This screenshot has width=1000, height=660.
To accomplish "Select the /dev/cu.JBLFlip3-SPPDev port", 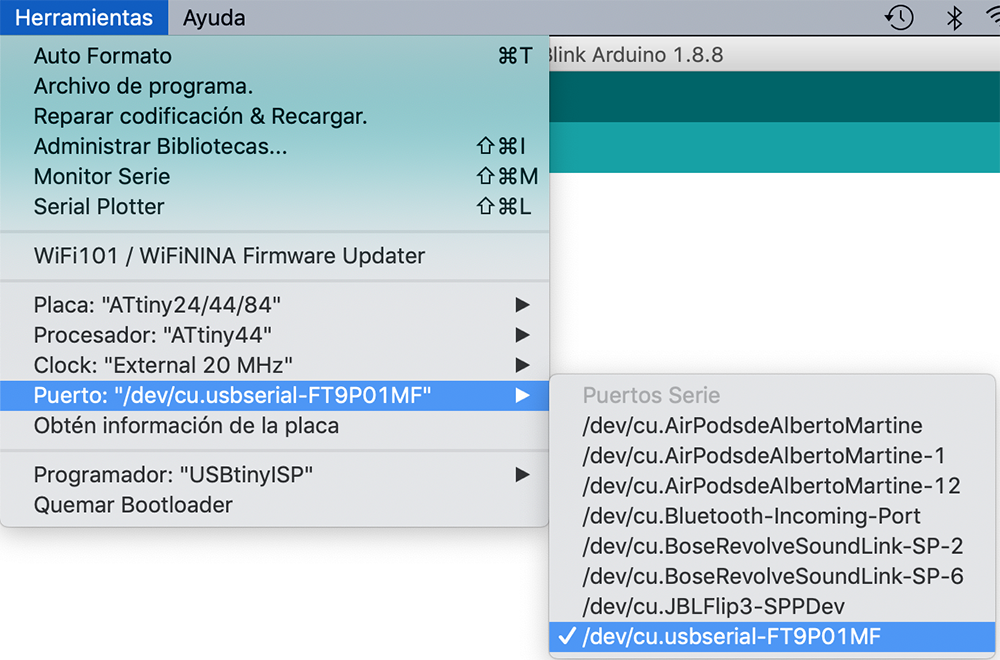I will pos(729,606).
